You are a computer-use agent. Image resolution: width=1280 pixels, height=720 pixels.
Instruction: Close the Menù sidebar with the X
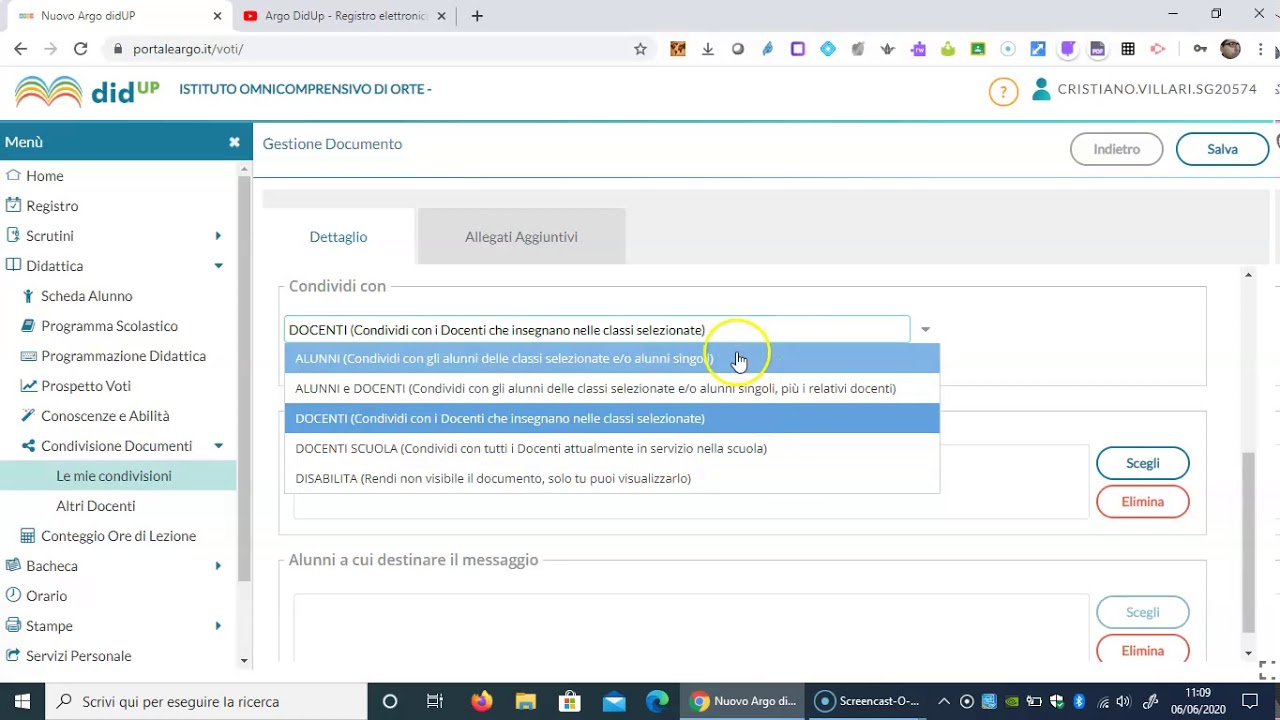[234, 142]
